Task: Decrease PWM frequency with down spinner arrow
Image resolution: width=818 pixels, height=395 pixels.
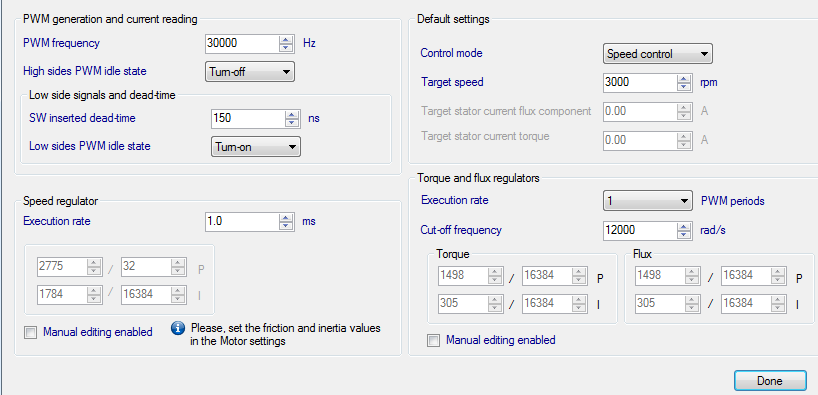Action: (285, 47)
